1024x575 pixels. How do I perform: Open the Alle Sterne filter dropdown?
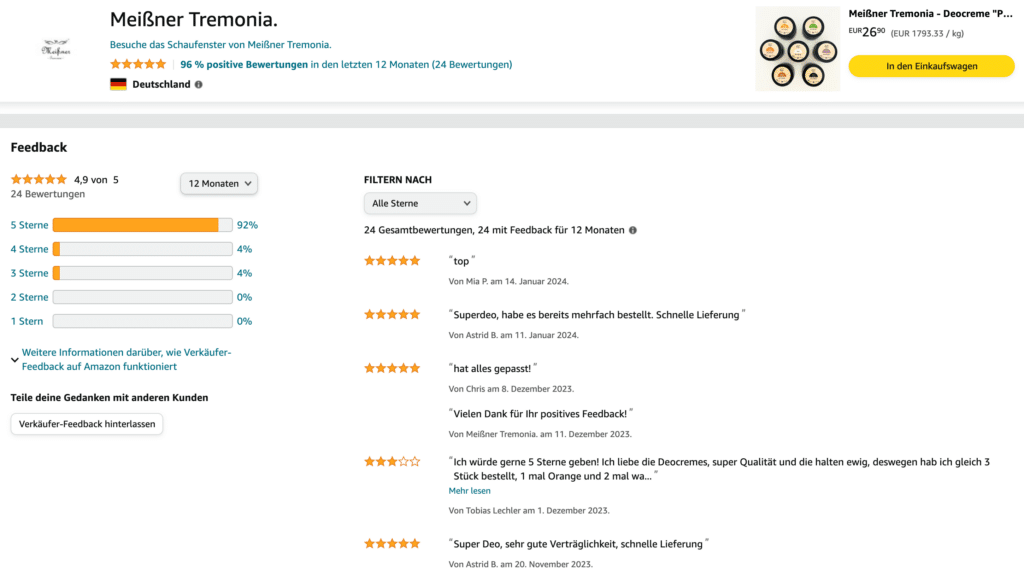(x=420, y=203)
